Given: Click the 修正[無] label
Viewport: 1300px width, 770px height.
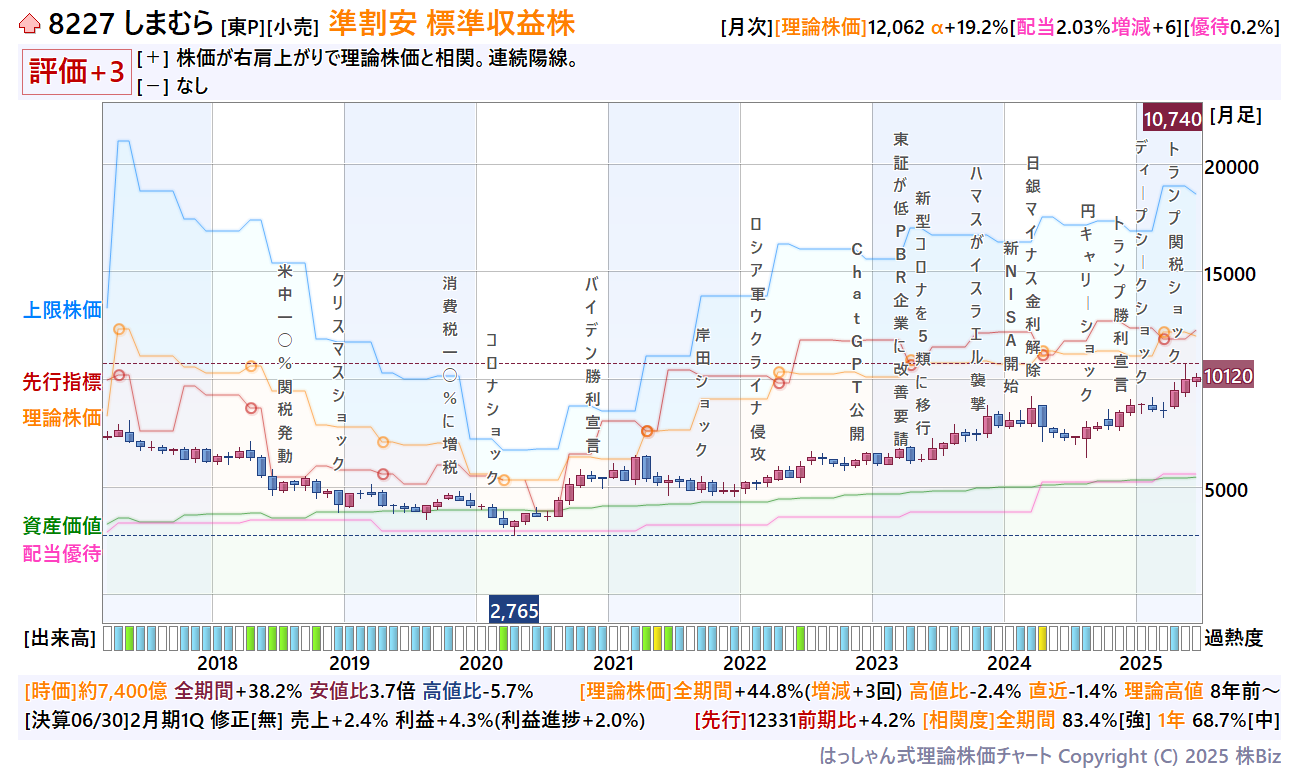Looking at the screenshot, I should click(x=255, y=720).
